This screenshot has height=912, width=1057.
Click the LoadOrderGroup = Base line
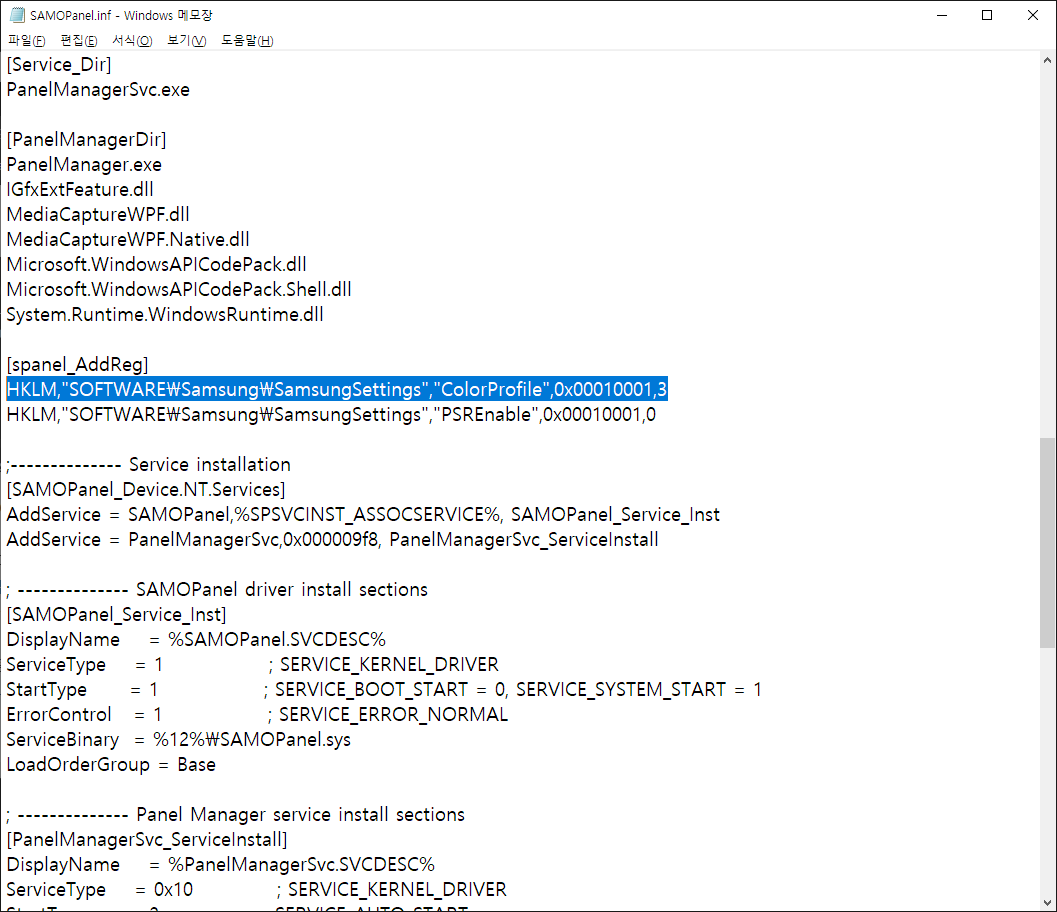[111, 764]
